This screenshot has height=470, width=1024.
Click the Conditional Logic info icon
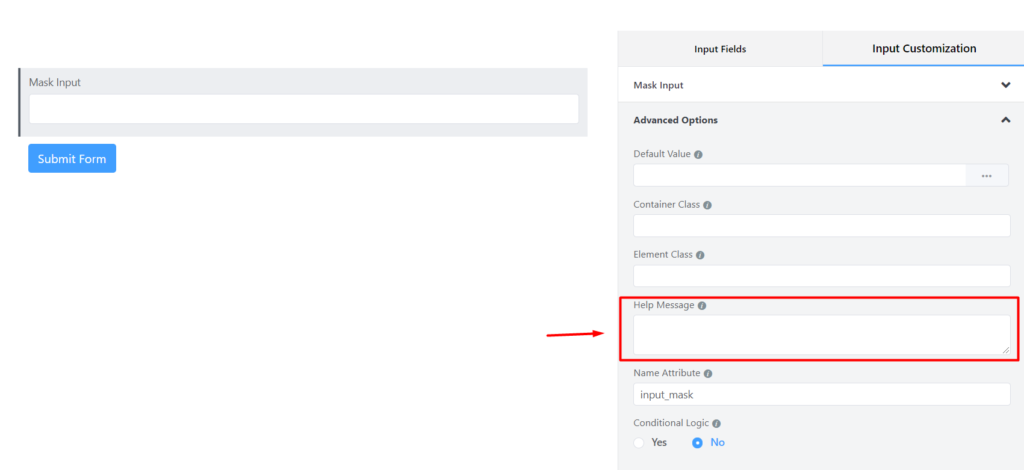[716, 424]
